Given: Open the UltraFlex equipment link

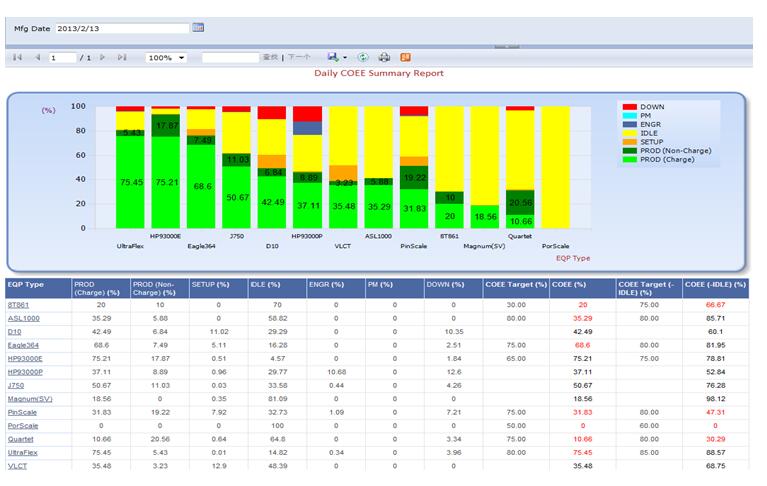Looking at the screenshot, I should point(21,452).
